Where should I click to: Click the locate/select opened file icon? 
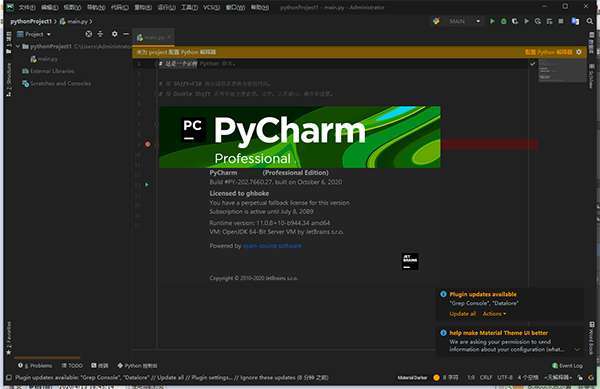[x=89, y=34]
